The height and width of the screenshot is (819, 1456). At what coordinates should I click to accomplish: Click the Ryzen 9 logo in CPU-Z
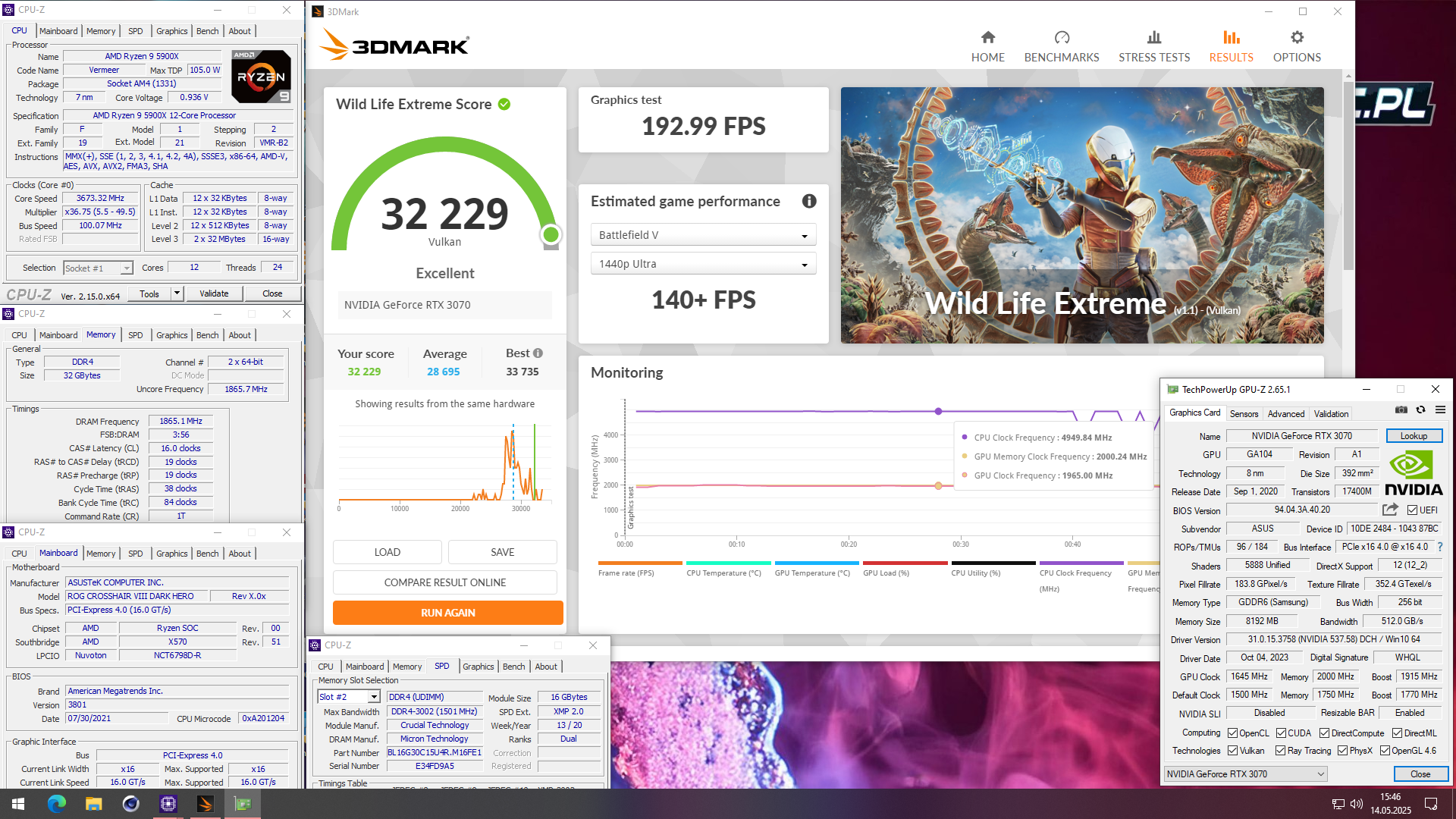point(261,77)
